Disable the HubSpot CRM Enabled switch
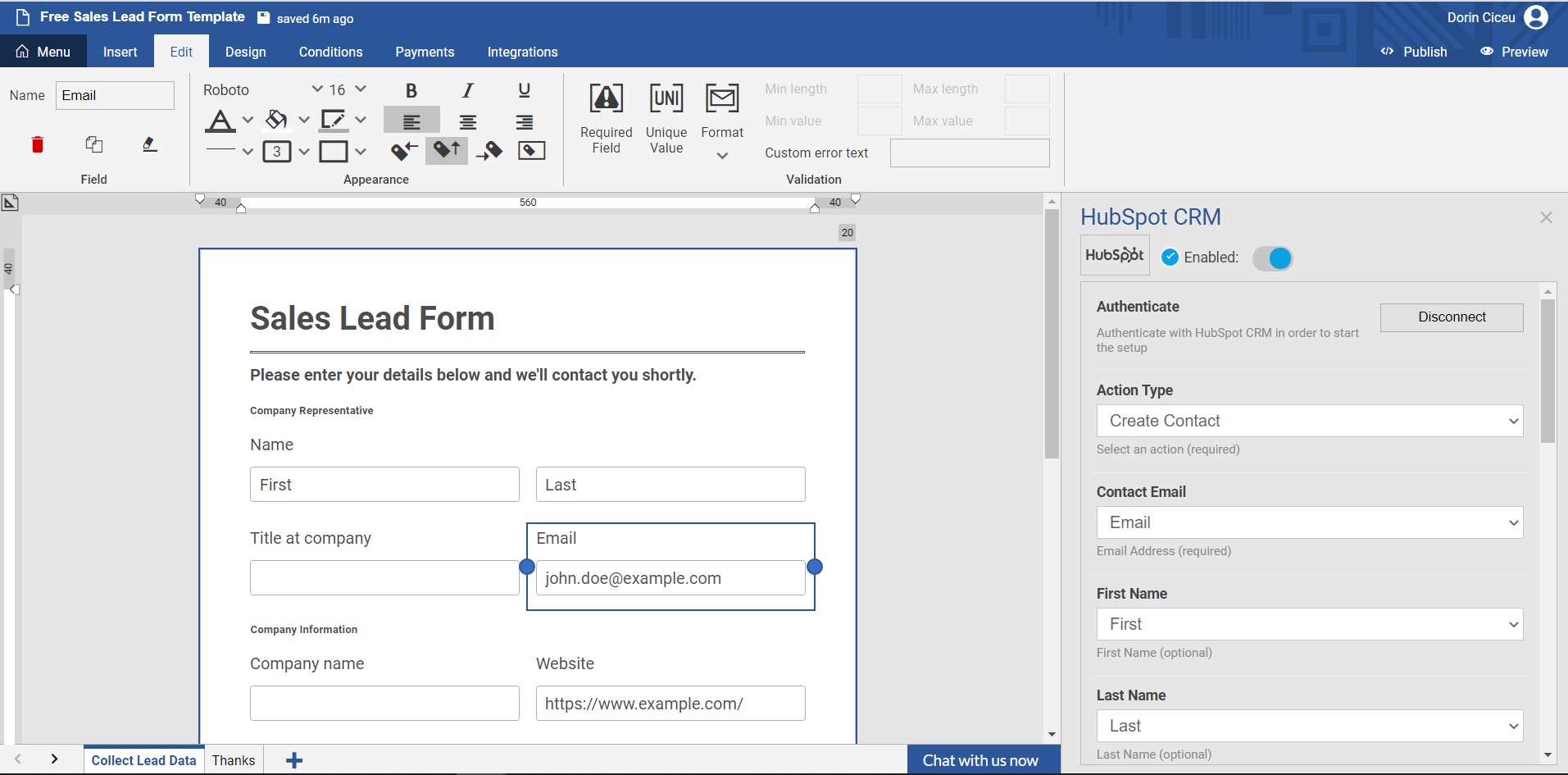This screenshot has height=775, width=1568. click(1272, 258)
